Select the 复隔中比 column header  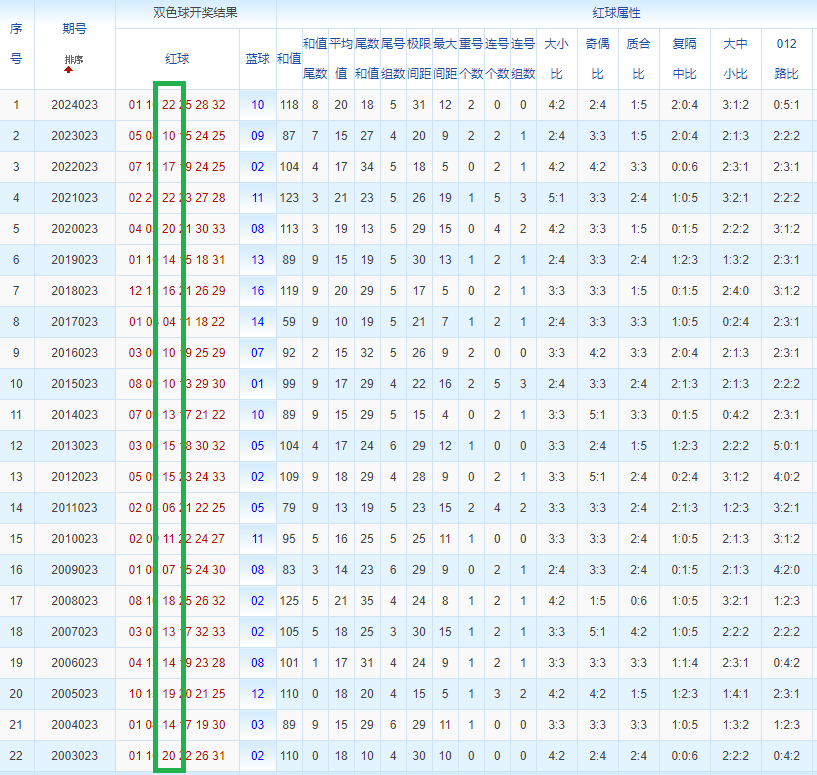pyautogui.click(x=684, y=58)
